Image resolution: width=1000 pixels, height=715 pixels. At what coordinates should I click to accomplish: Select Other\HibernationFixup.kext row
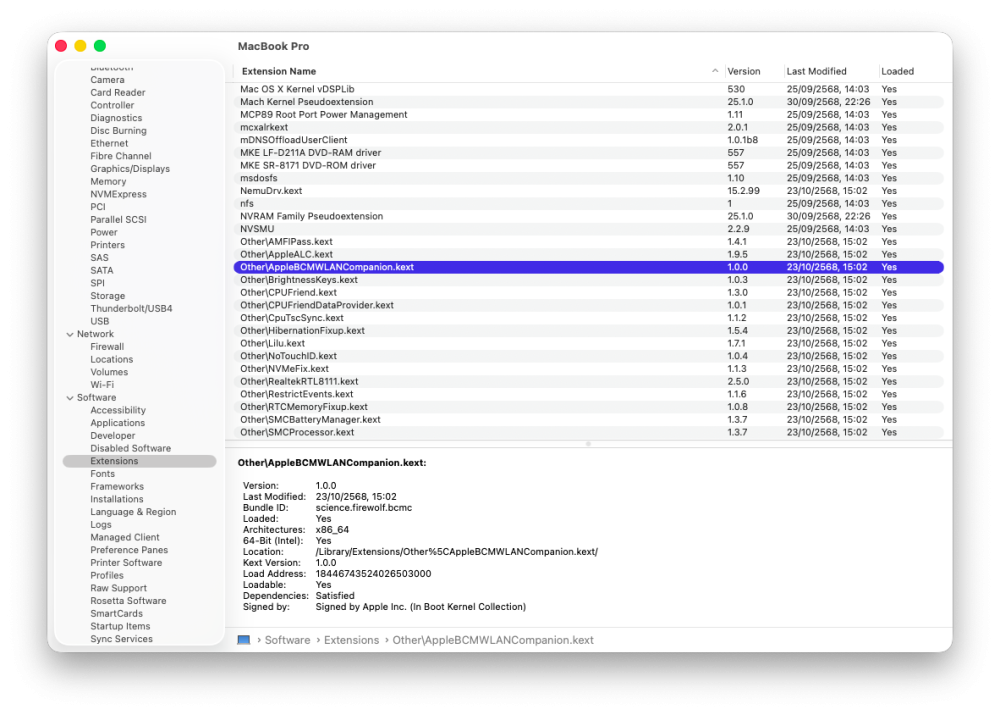(589, 330)
